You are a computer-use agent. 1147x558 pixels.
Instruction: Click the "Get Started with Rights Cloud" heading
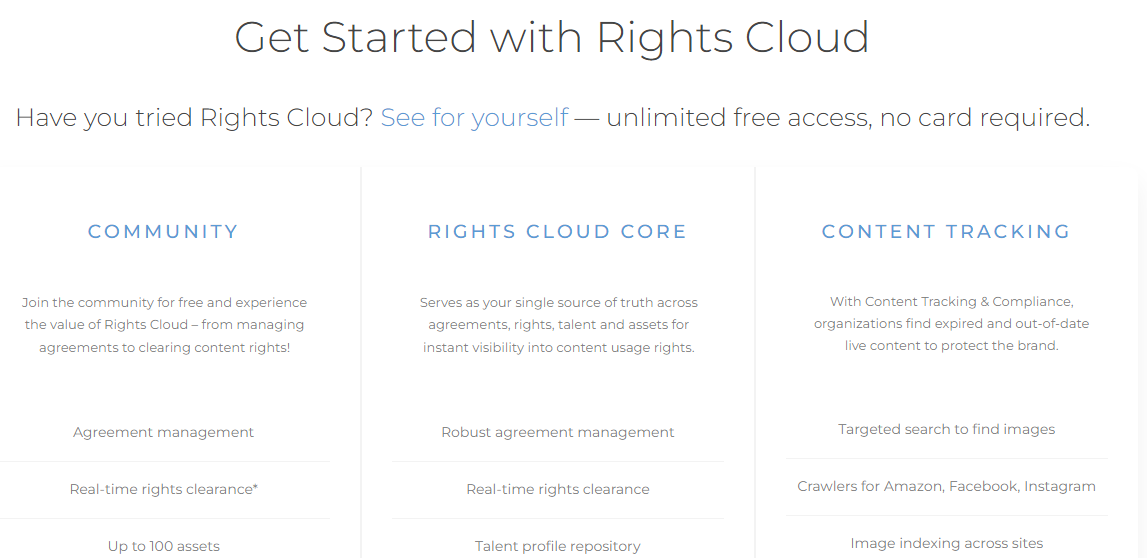(551, 38)
